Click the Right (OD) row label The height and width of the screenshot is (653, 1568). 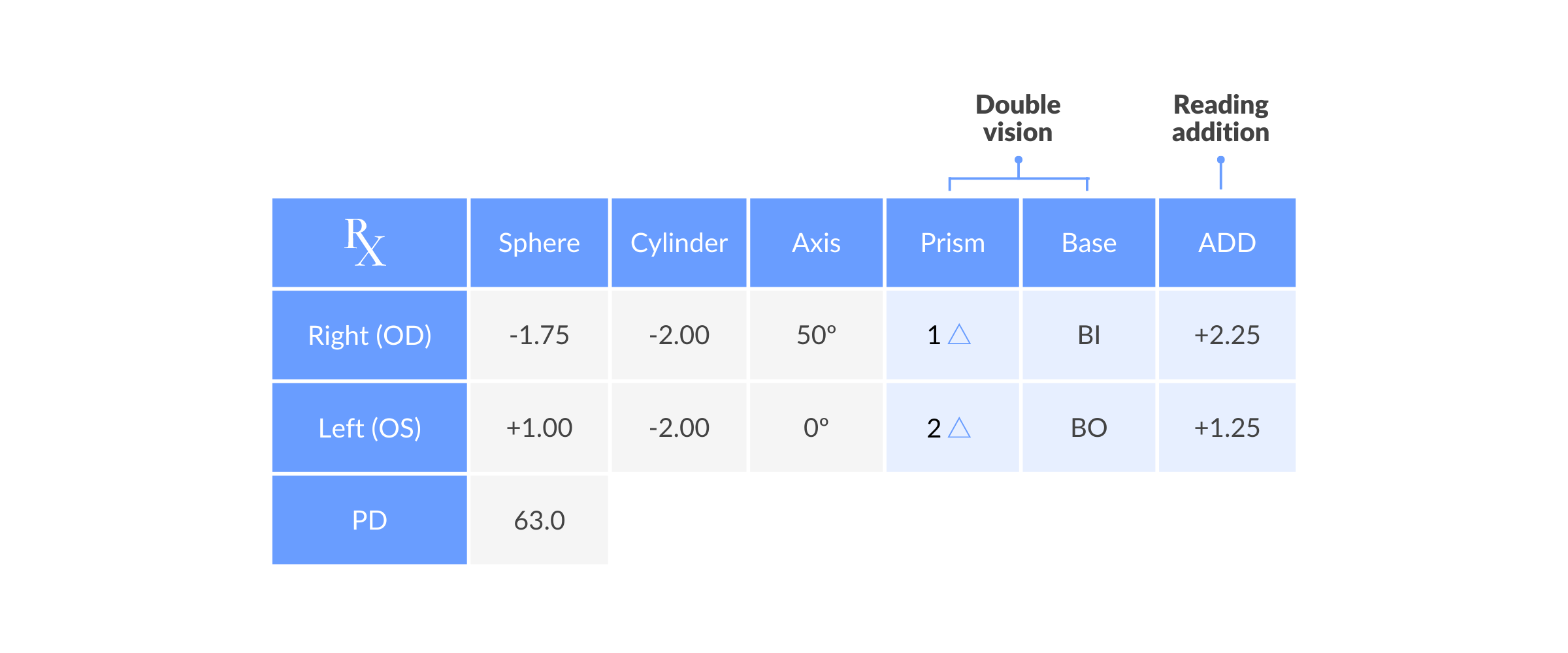tap(369, 336)
